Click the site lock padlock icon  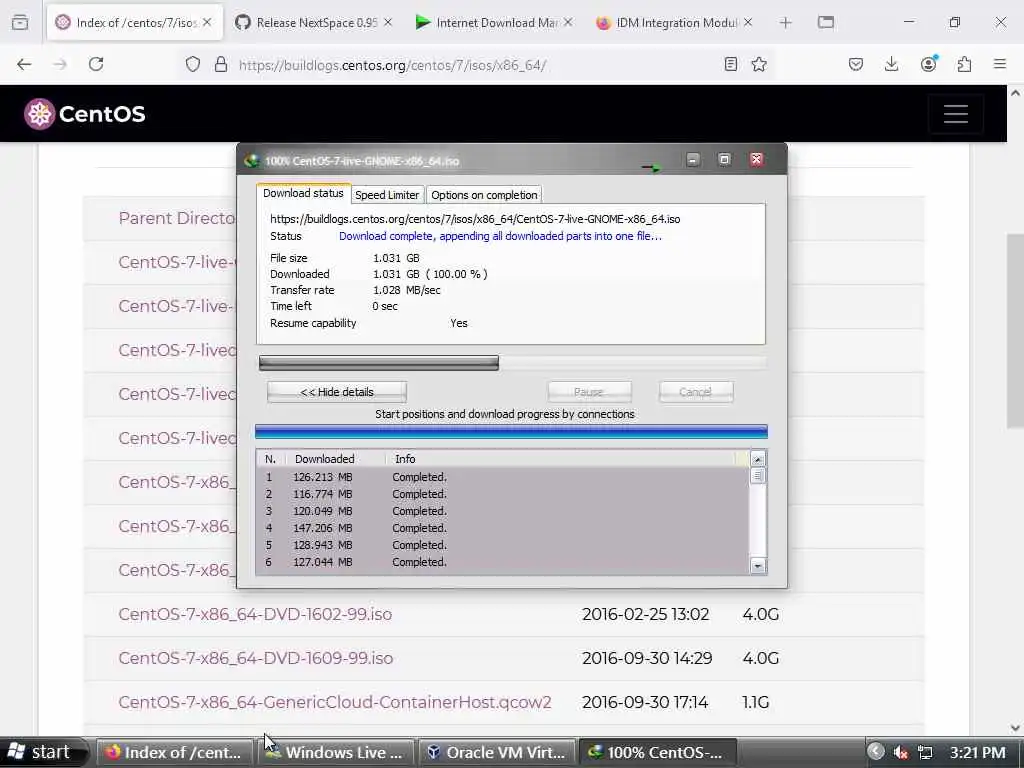point(221,64)
